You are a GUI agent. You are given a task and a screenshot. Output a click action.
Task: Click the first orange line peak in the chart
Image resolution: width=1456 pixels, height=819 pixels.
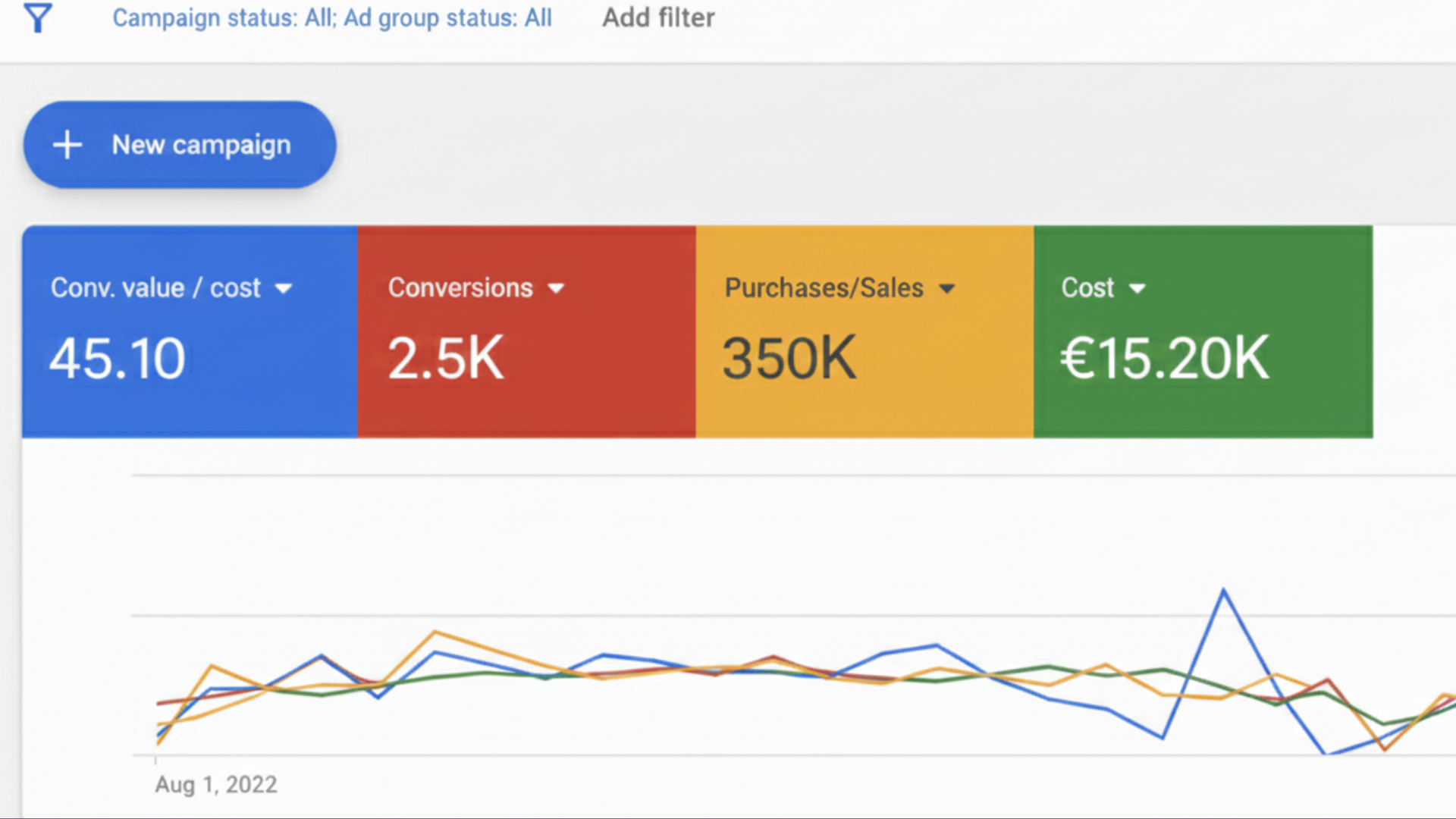212,666
